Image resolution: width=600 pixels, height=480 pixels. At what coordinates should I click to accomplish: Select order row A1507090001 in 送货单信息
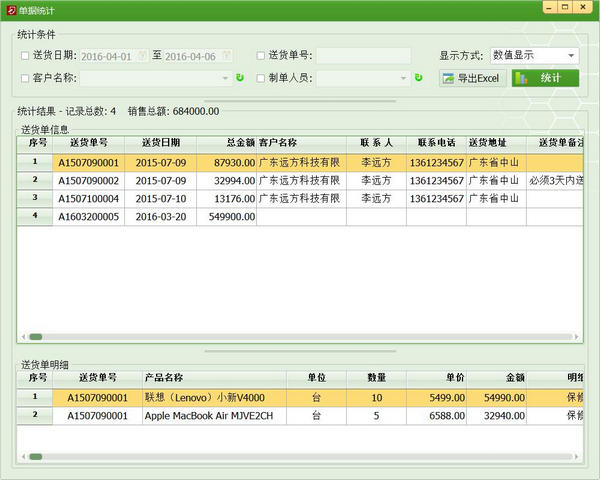coord(300,163)
